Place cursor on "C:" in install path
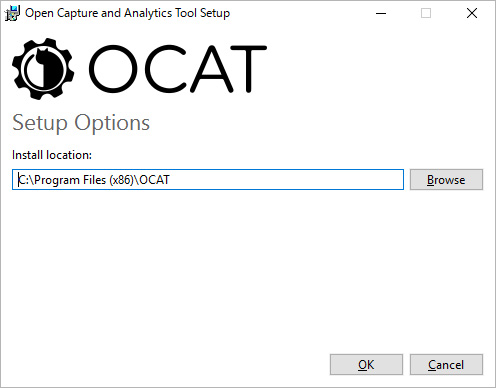Viewport: 496px width, 388px height. point(23,180)
